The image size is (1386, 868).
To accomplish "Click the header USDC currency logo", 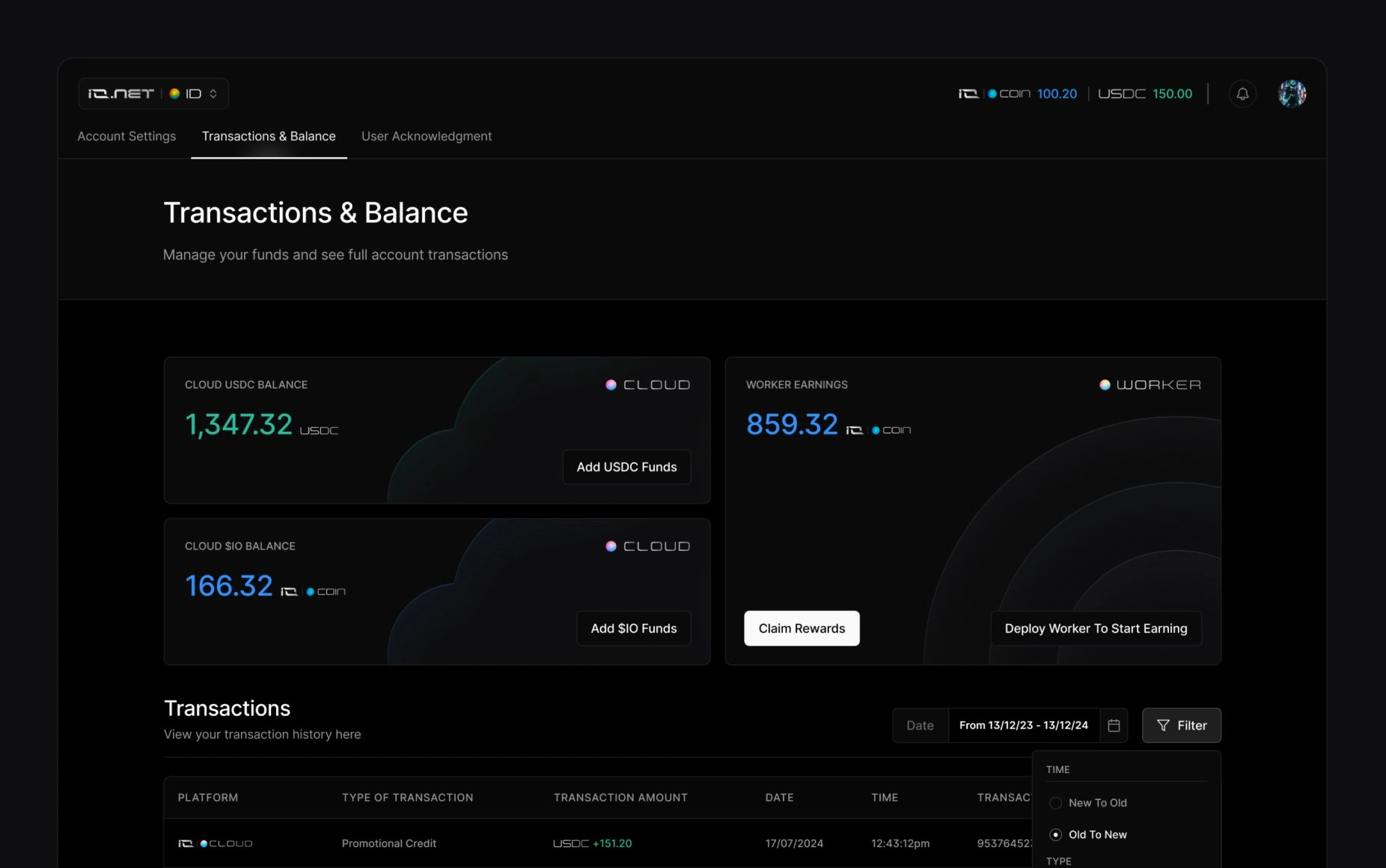I will tap(1121, 94).
